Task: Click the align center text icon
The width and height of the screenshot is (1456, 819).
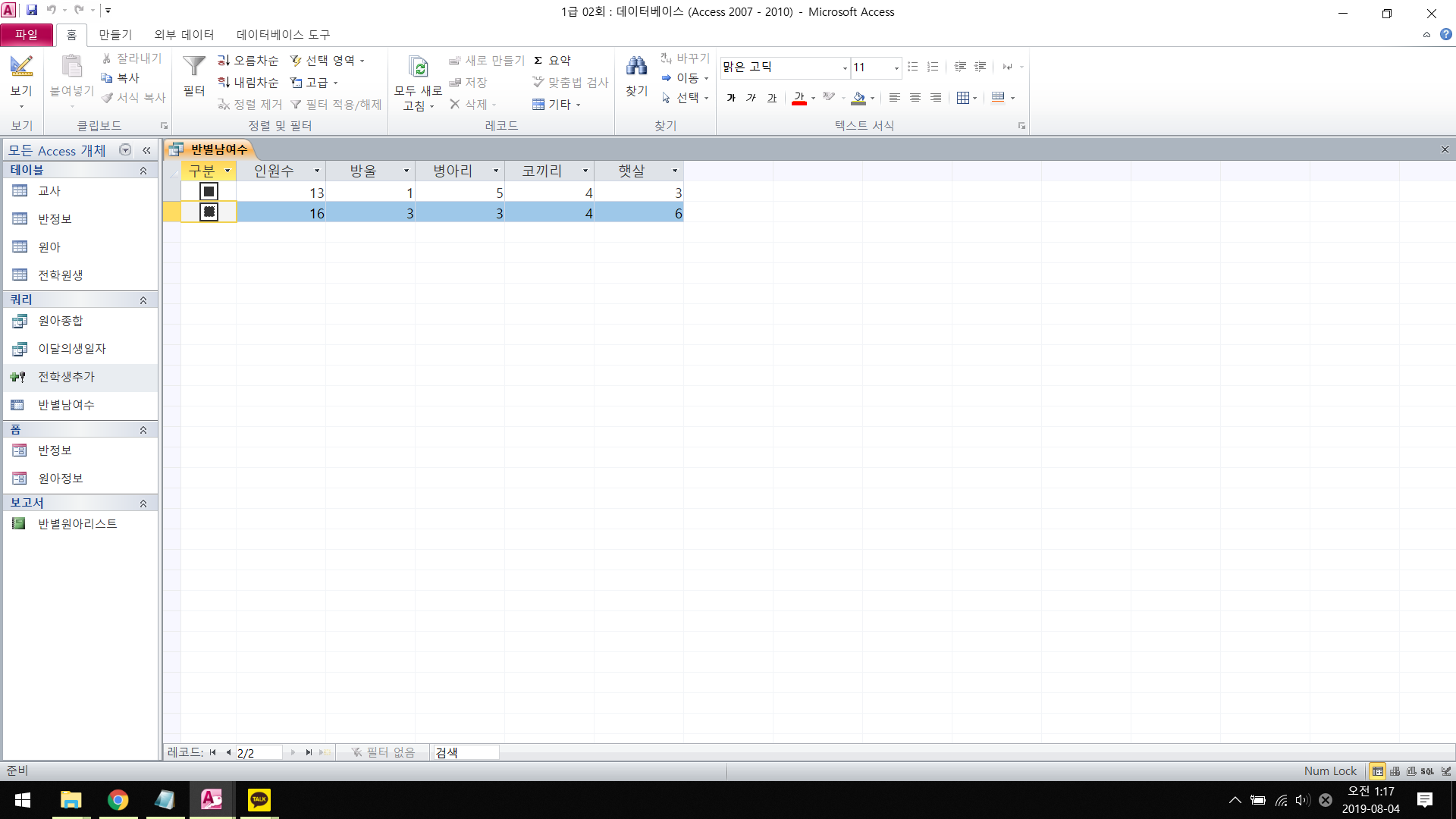Action: [x=915, y=98]
